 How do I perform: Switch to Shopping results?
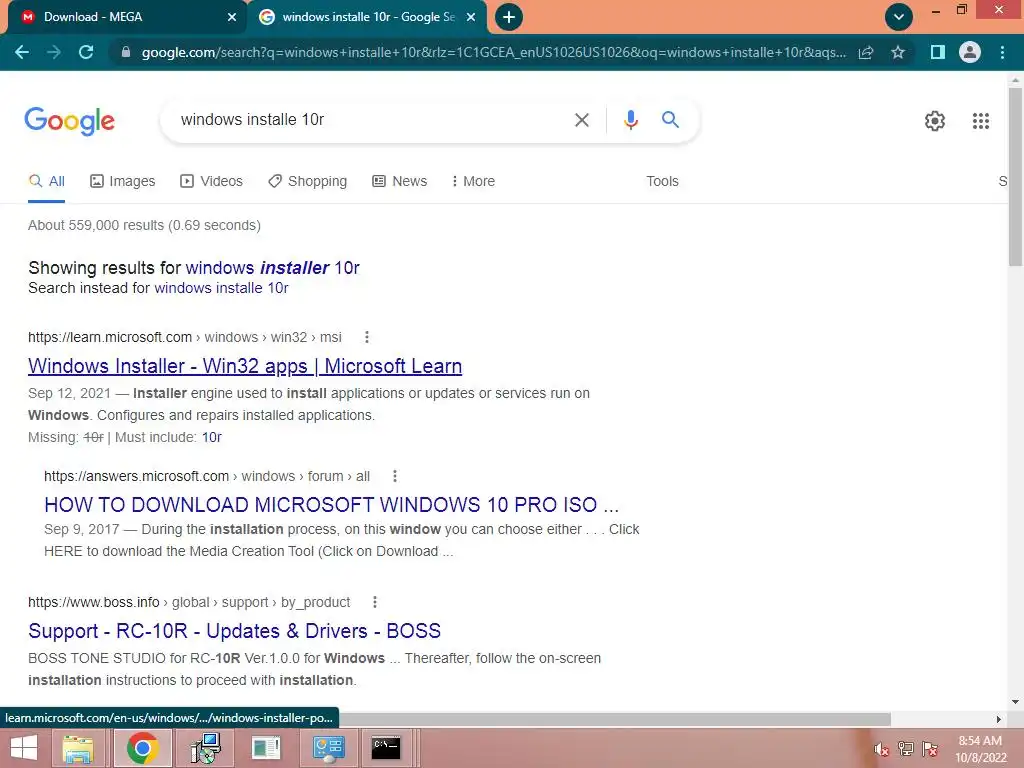tap(308, 181)
